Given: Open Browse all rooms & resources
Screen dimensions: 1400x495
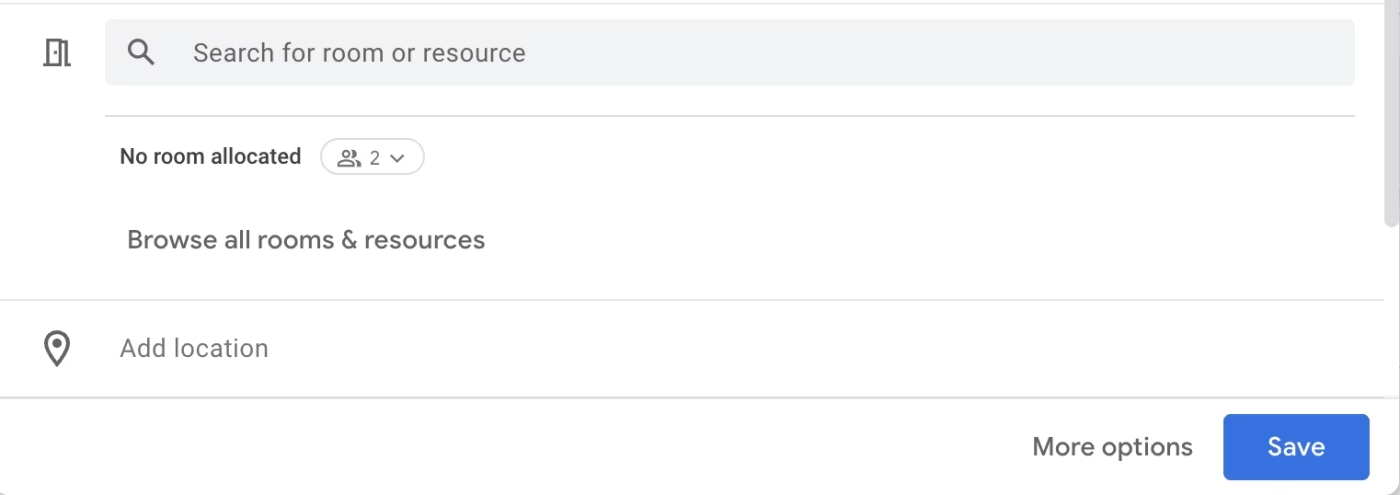Looking at the screenshot, I should point(306,240).
